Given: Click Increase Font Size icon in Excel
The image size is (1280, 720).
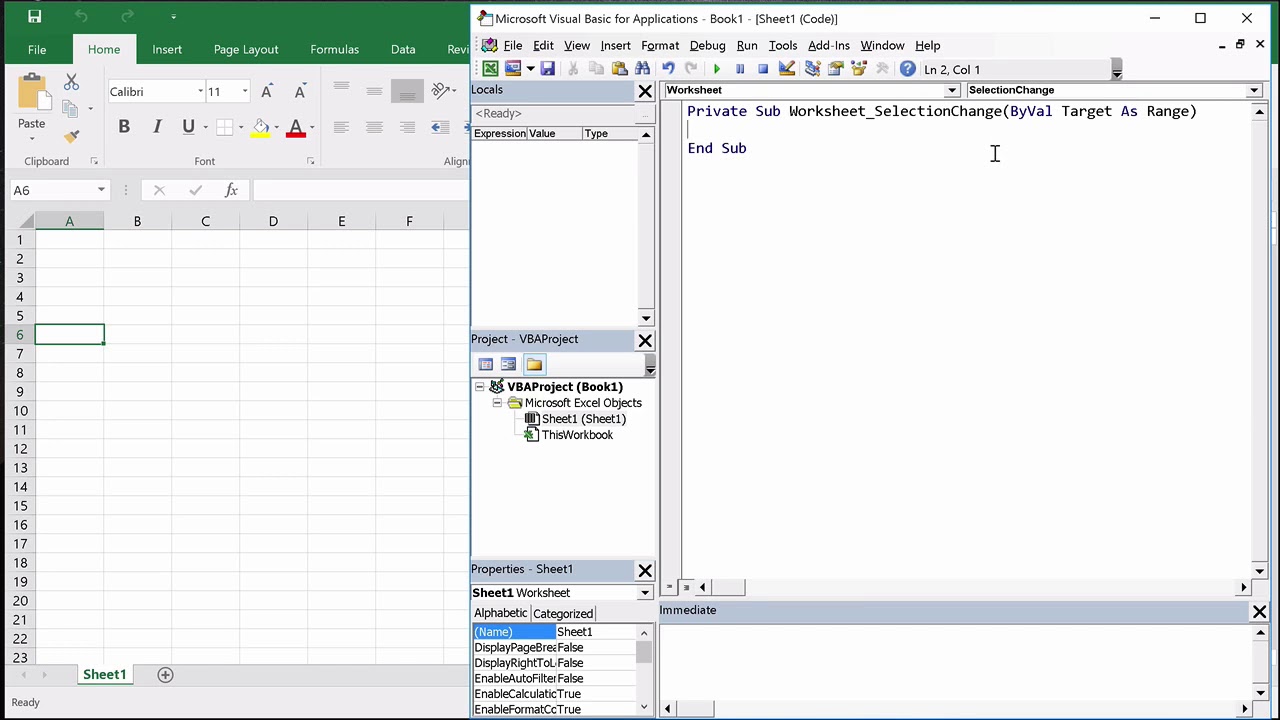Looking at the screenshot, I should (x=267, y=91).
